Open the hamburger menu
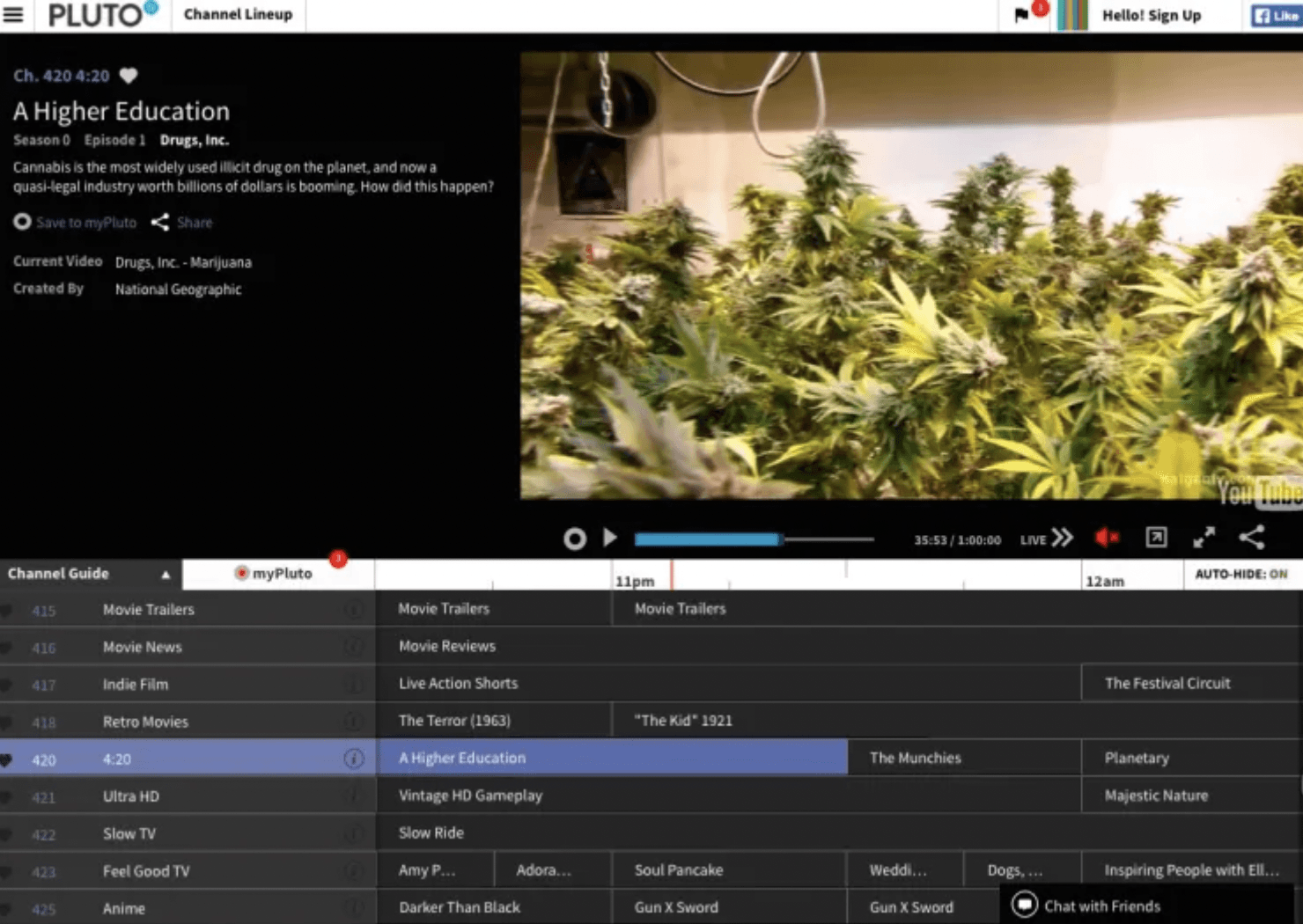The width and height of the screenshot is (1303, 924). point(13,14)
